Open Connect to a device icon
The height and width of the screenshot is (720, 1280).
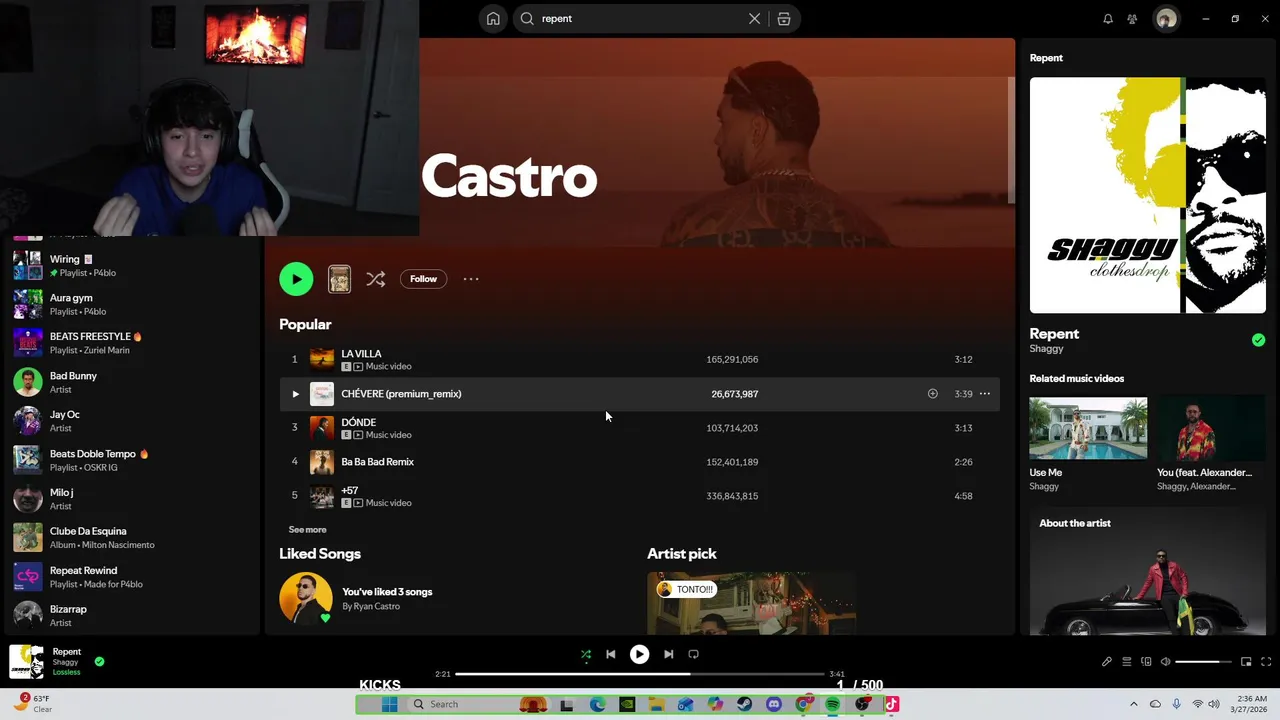pyautogui.click(x=1147, y=662)
